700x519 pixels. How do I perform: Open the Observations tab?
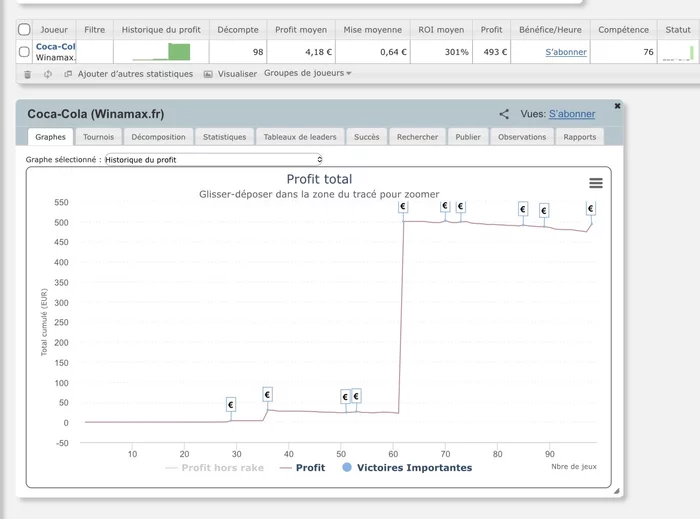[x=522, y=137]
